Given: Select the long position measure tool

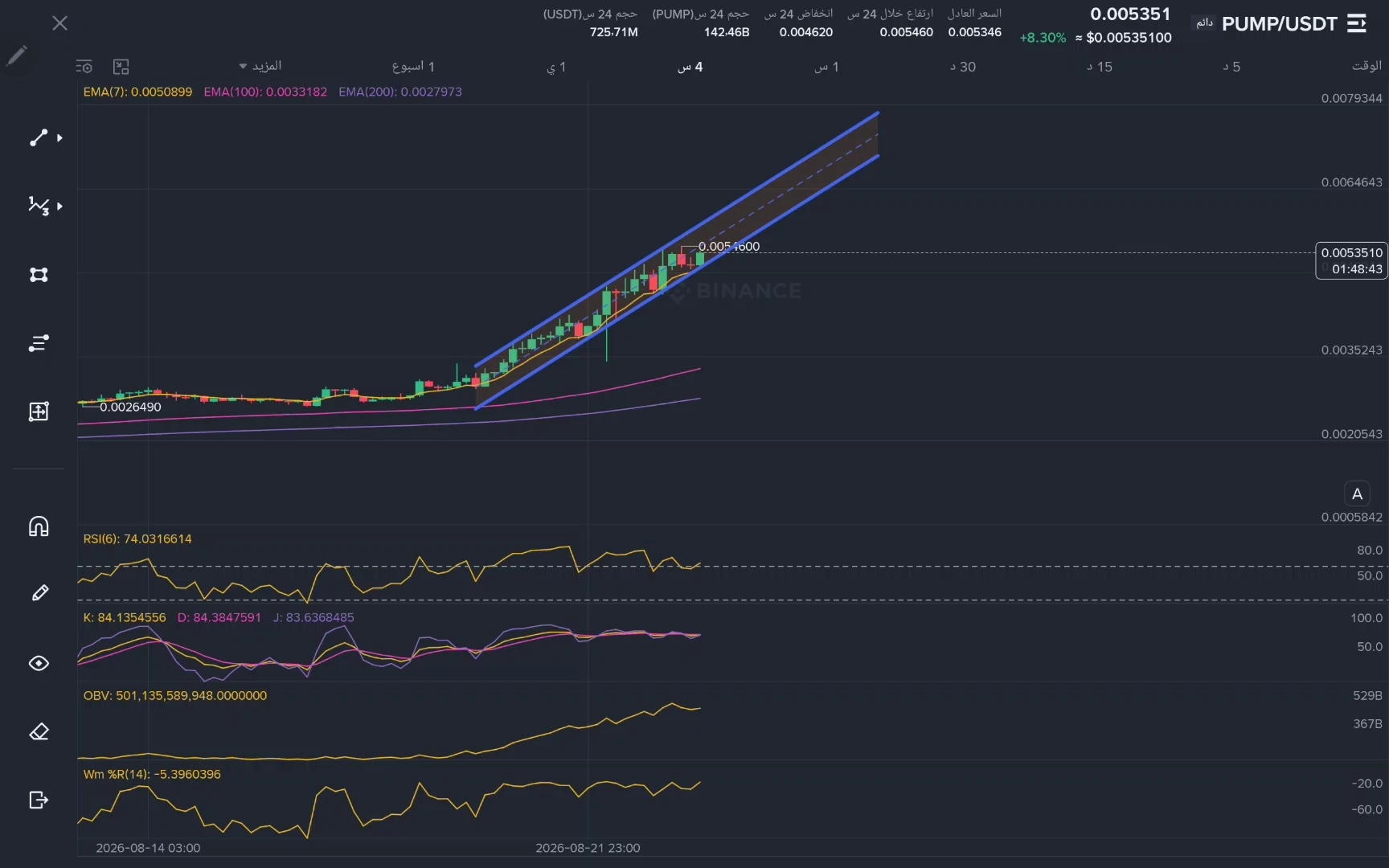Looking at the screenshot, I should pos(39,411).
